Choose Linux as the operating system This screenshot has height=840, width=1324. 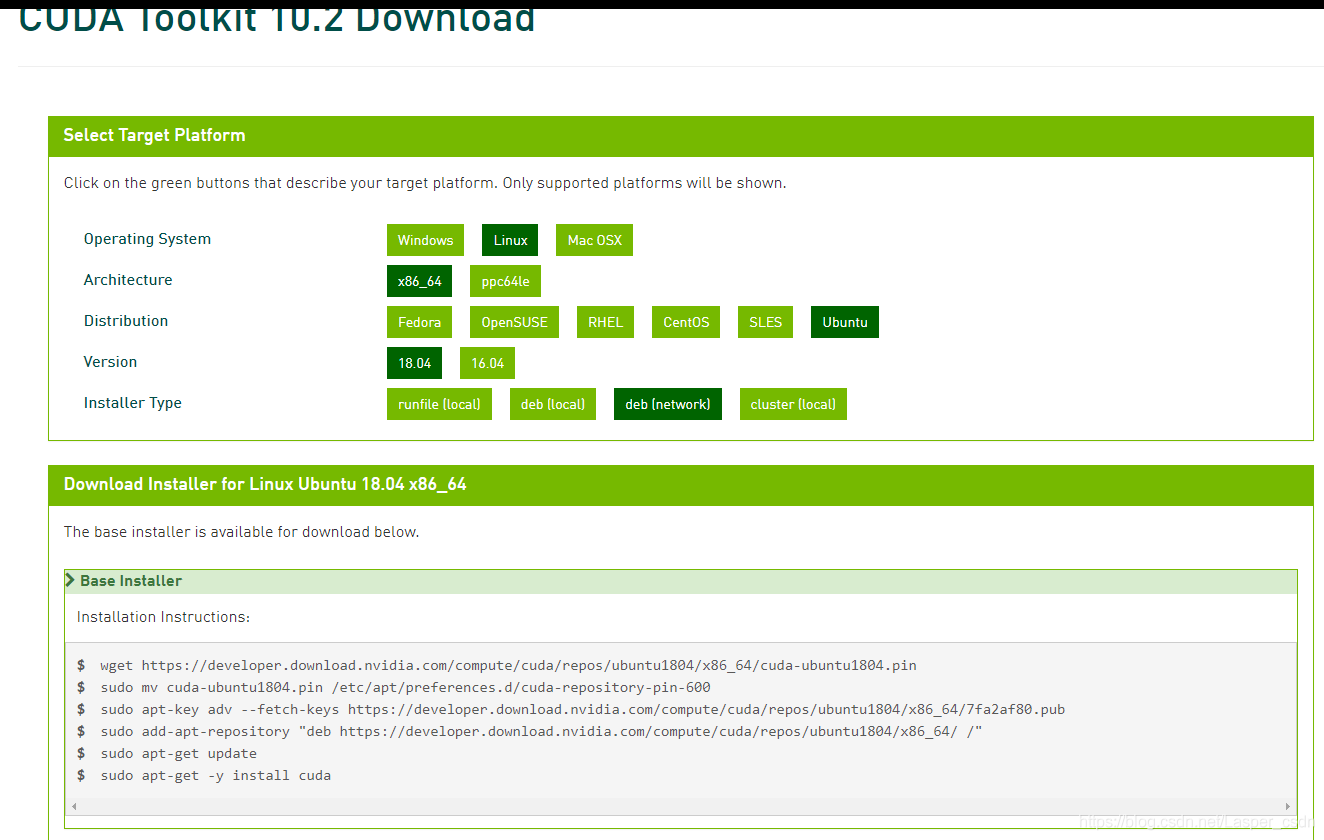510,240
